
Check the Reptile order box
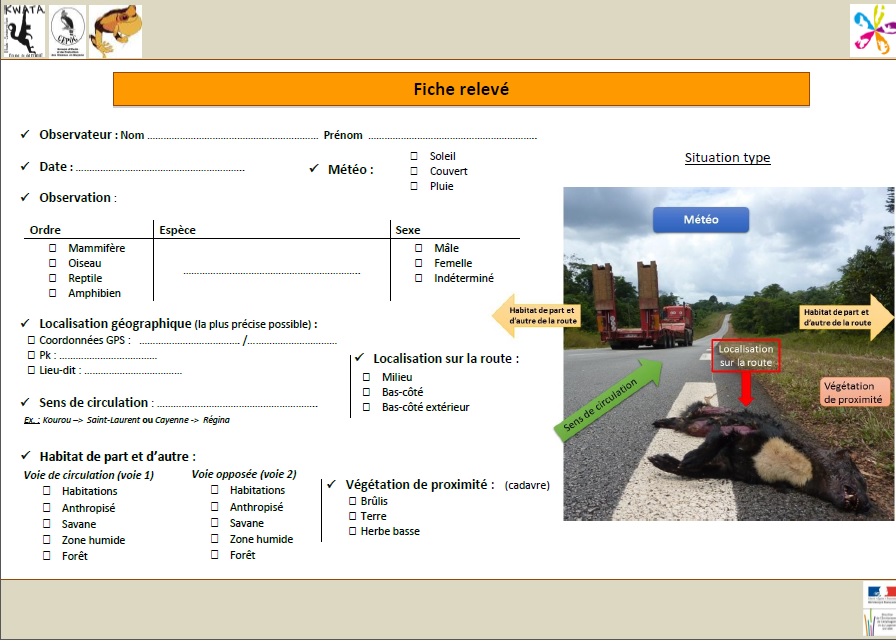point(53,278)
